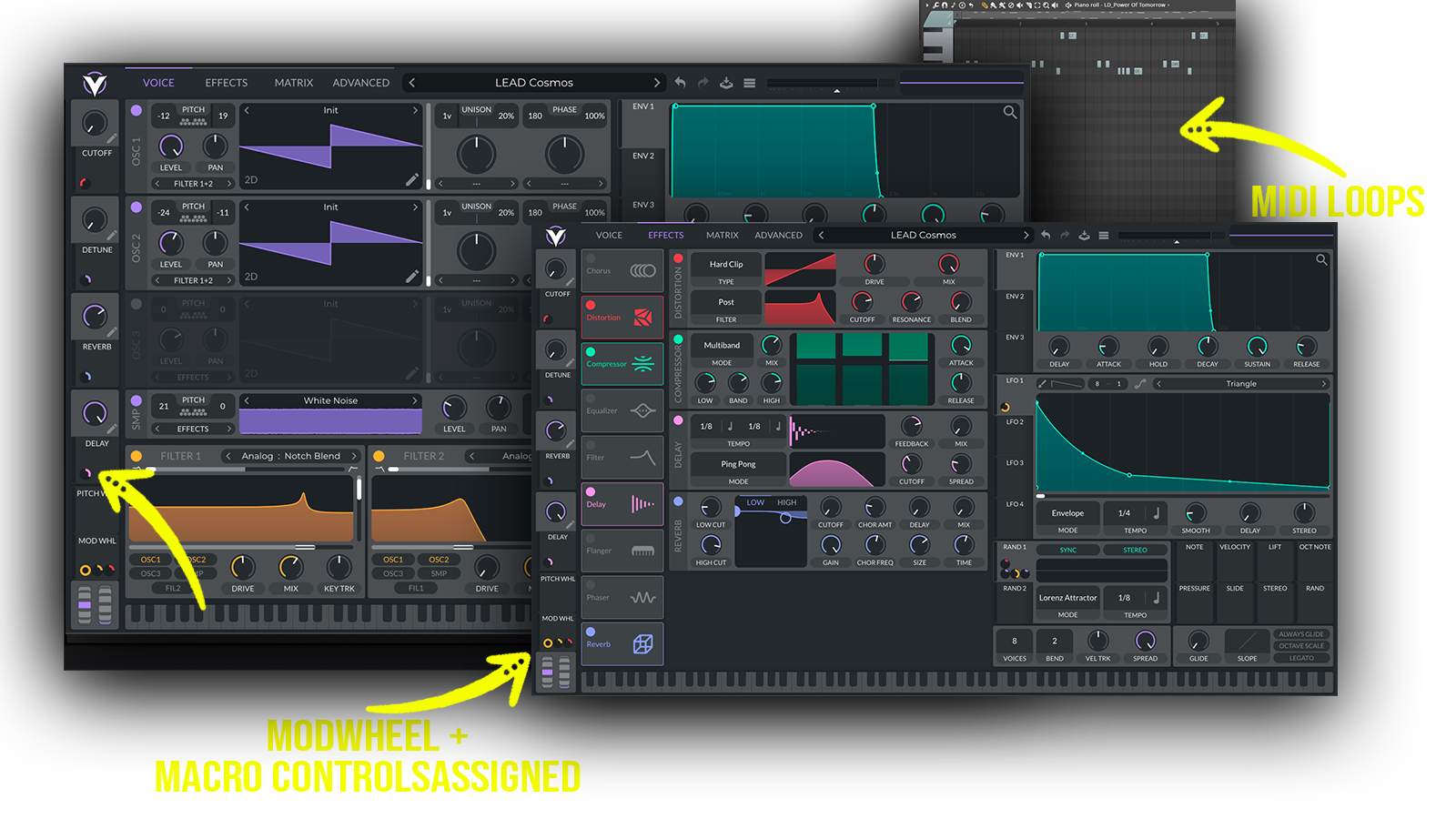Click the envelope magnifier in the back window

[1010, 112]
